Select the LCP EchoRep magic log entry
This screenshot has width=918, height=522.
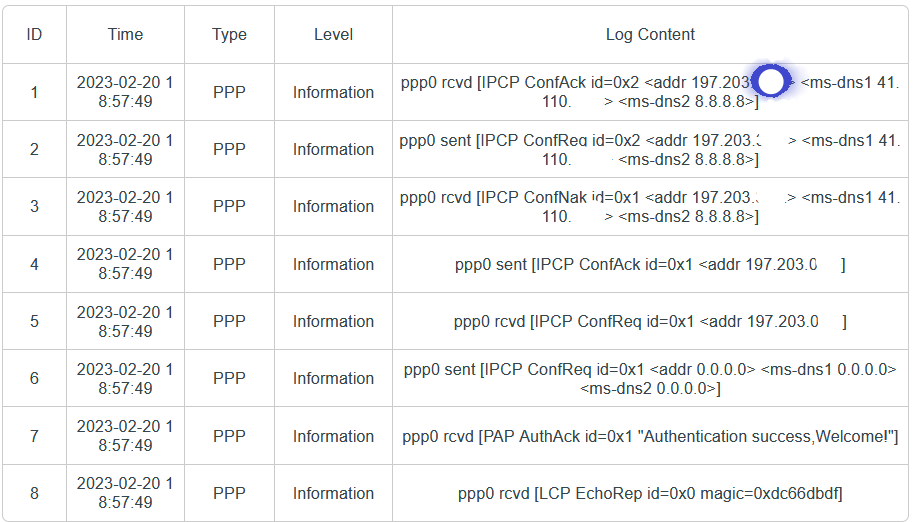click(x=650, y=493)
